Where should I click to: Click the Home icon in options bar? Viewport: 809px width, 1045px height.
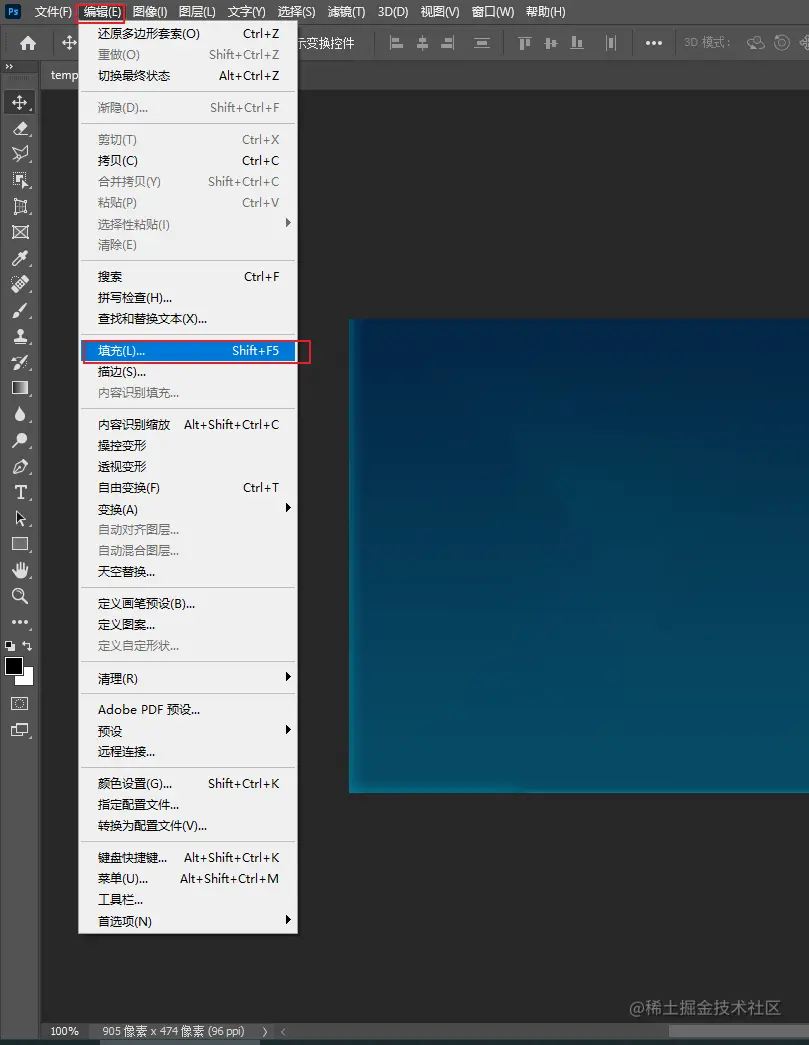click(28, 43)
